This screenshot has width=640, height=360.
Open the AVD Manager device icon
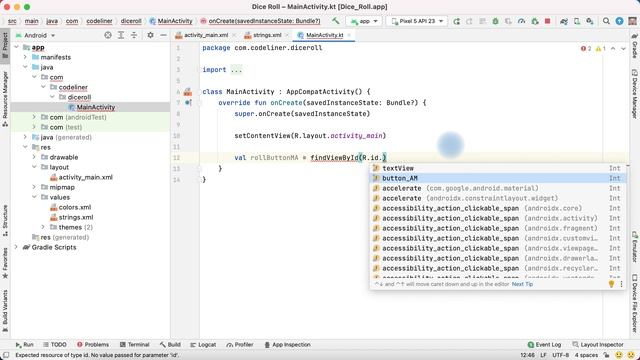577,21
